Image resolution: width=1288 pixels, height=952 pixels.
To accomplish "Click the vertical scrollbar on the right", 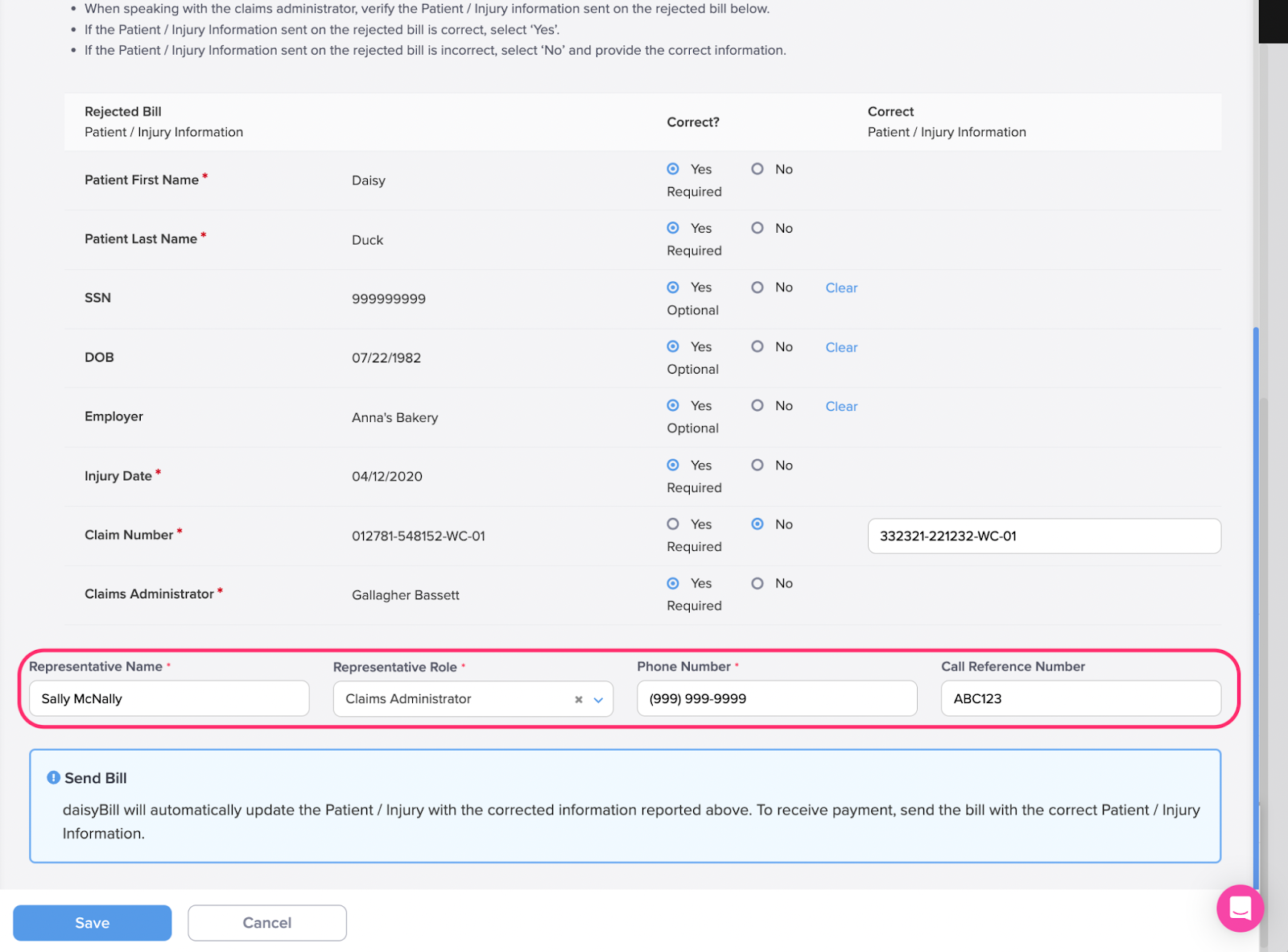I will [1257, 564].
